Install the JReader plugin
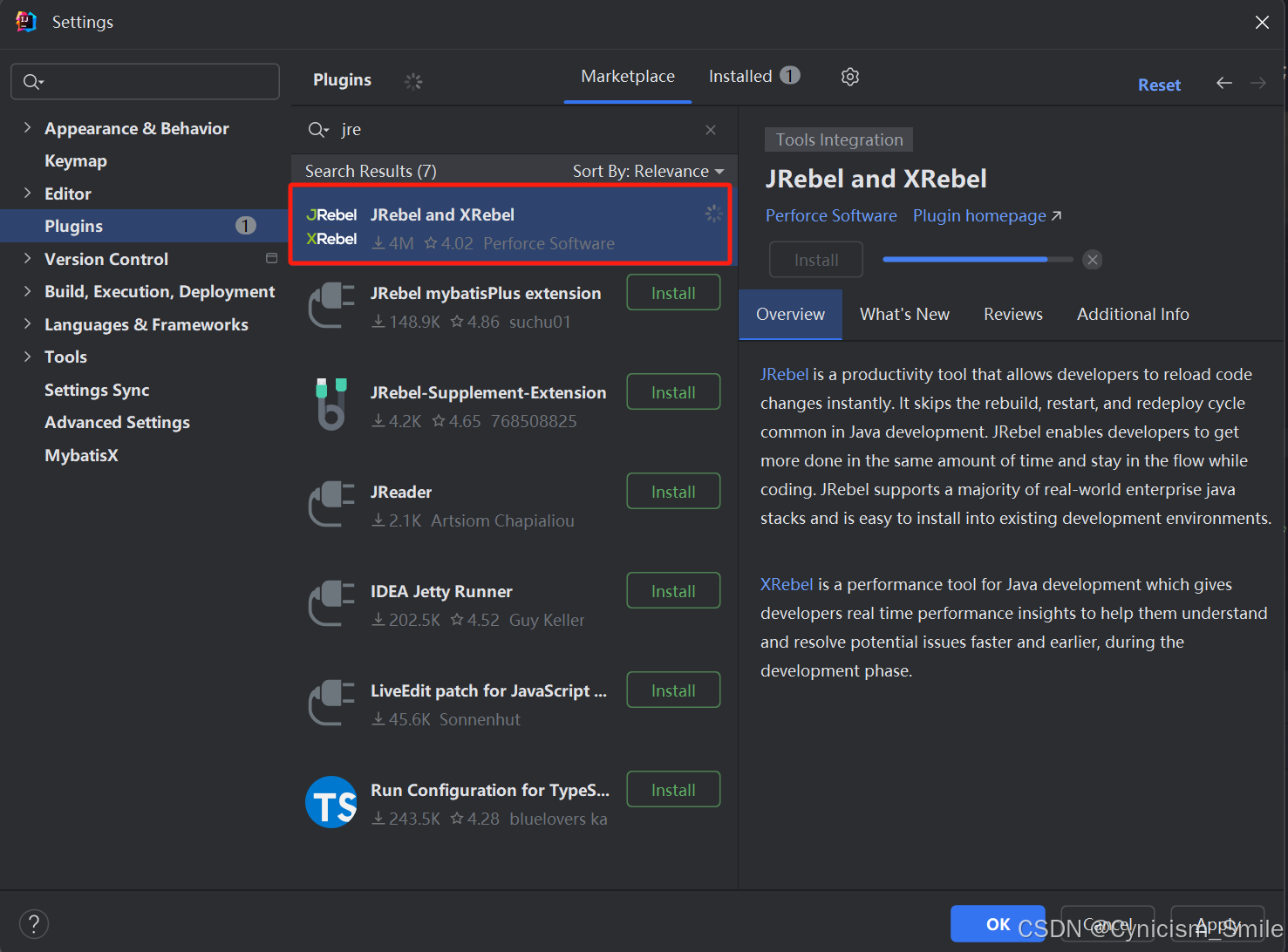Viewport: 1288px width, 952px height. pos(673,492)
